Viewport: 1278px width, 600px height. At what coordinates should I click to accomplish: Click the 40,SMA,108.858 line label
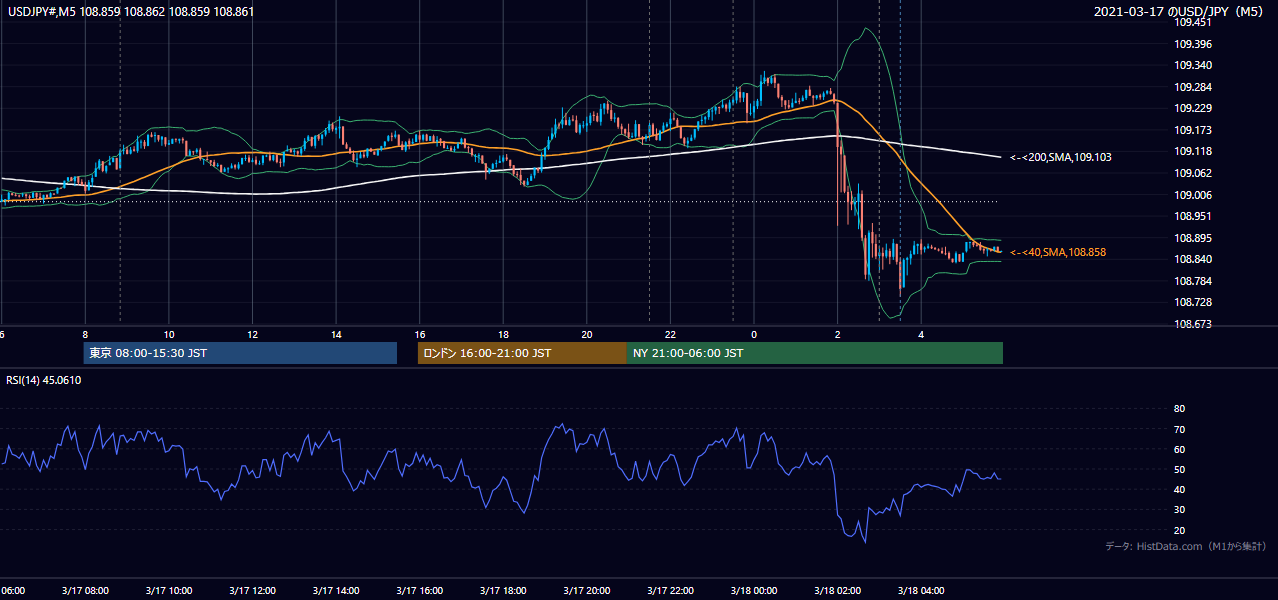1059,252
